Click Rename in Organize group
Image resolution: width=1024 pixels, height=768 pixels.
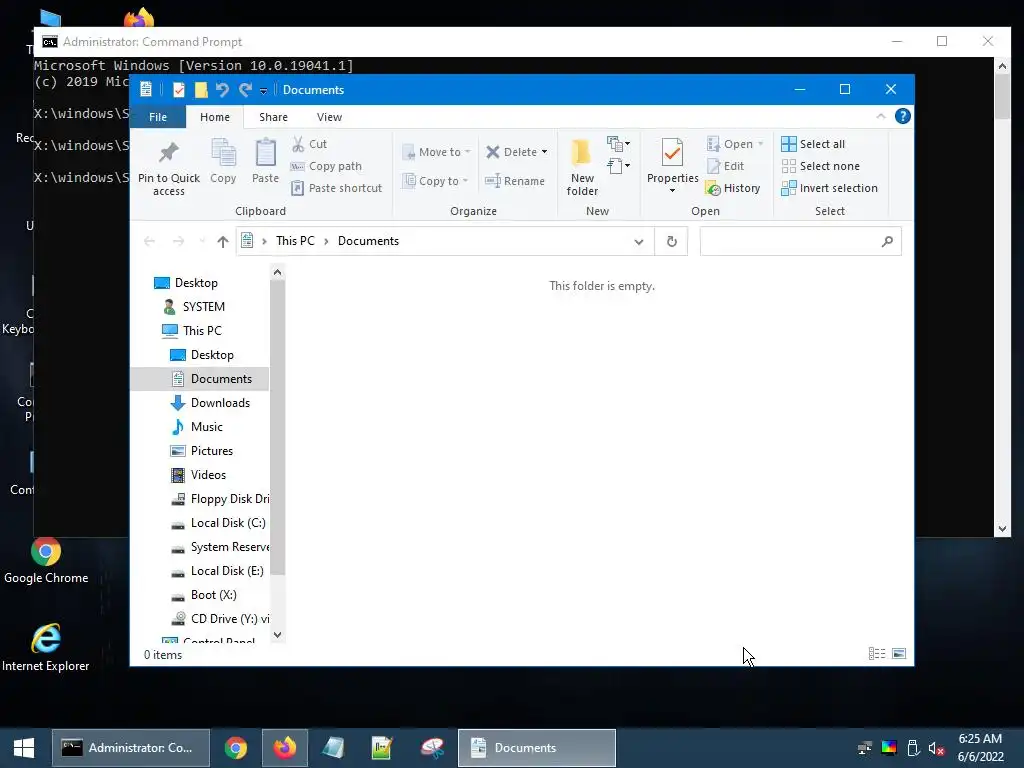(515, 181)
